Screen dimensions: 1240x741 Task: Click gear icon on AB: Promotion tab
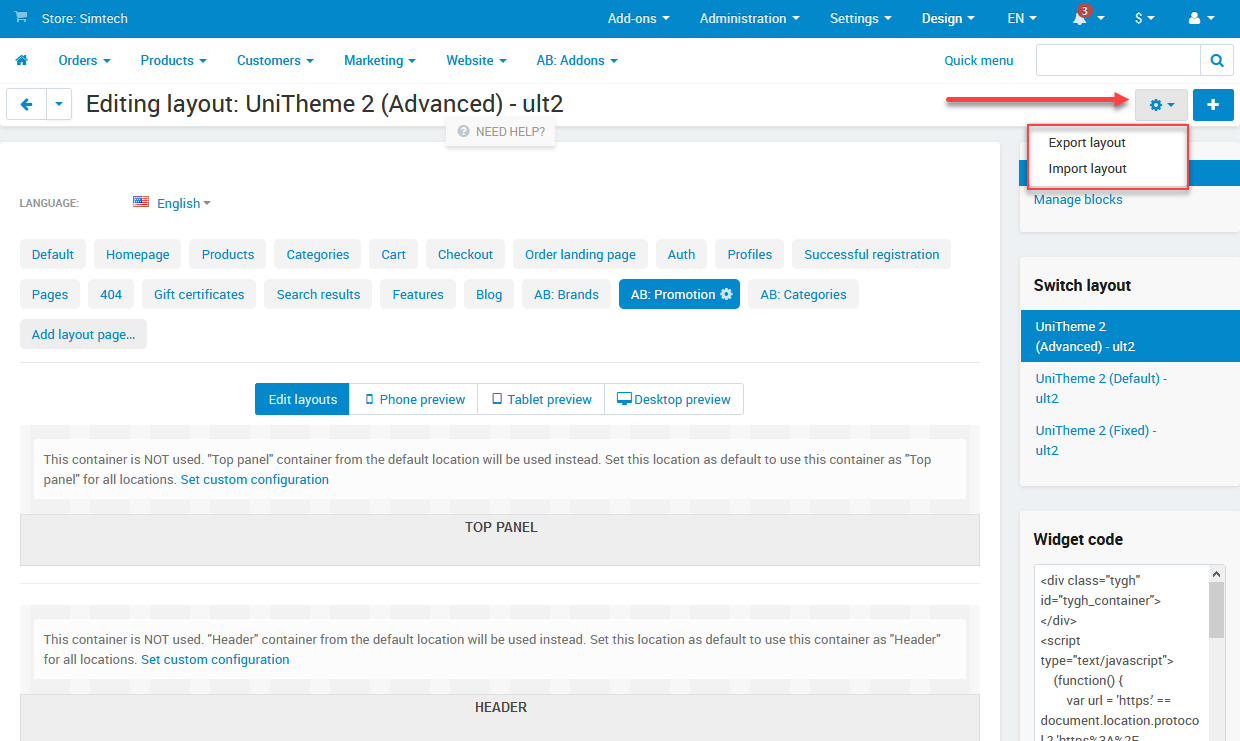pos(727,295)
